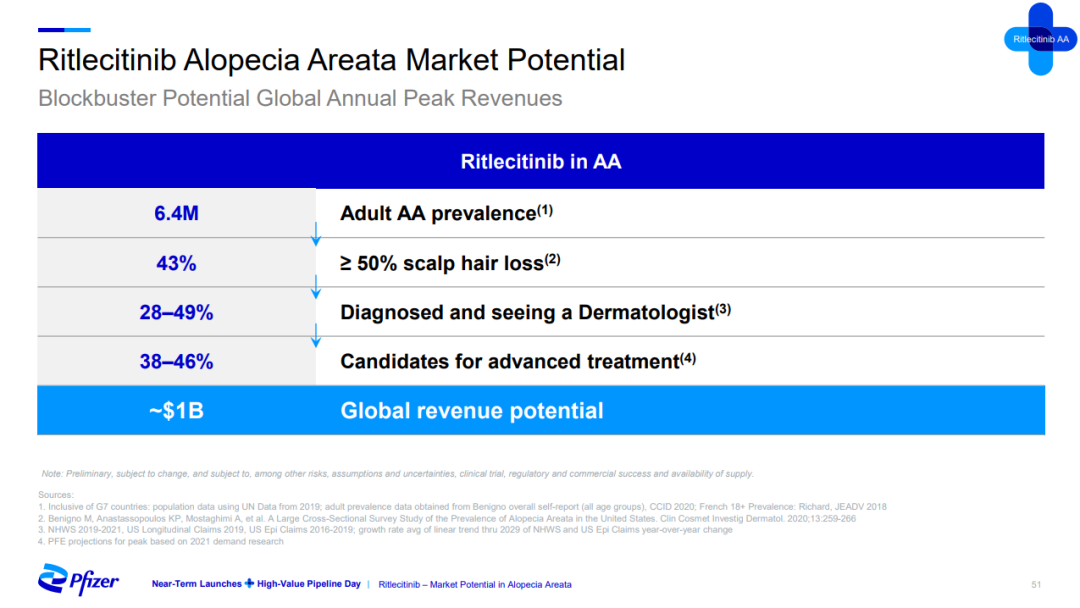This screenshot has height=608, width=1080.
Task: Click Candidates for advanced treatment label
Action: point(518,361)
